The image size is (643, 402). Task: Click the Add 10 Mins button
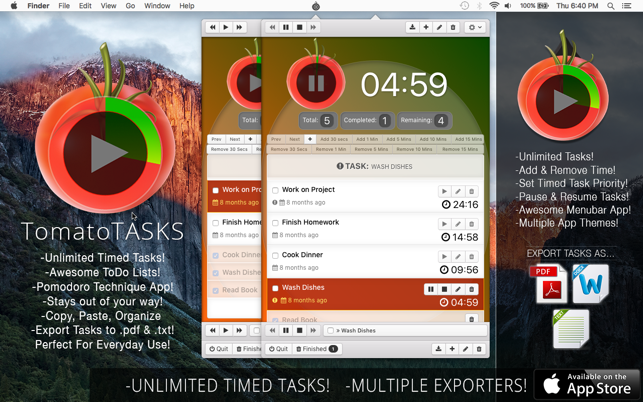pyautogui.click(x=433, y=139)
